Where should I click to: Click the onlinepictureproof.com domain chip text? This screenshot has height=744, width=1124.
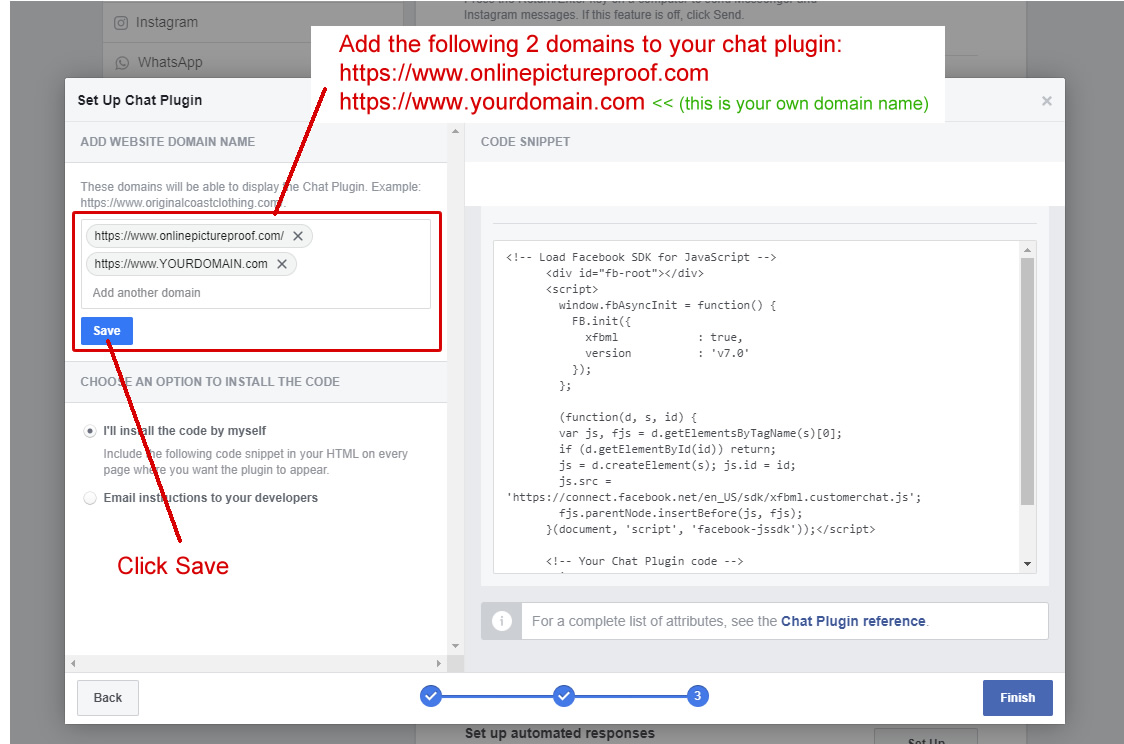(x=189, y=236)
